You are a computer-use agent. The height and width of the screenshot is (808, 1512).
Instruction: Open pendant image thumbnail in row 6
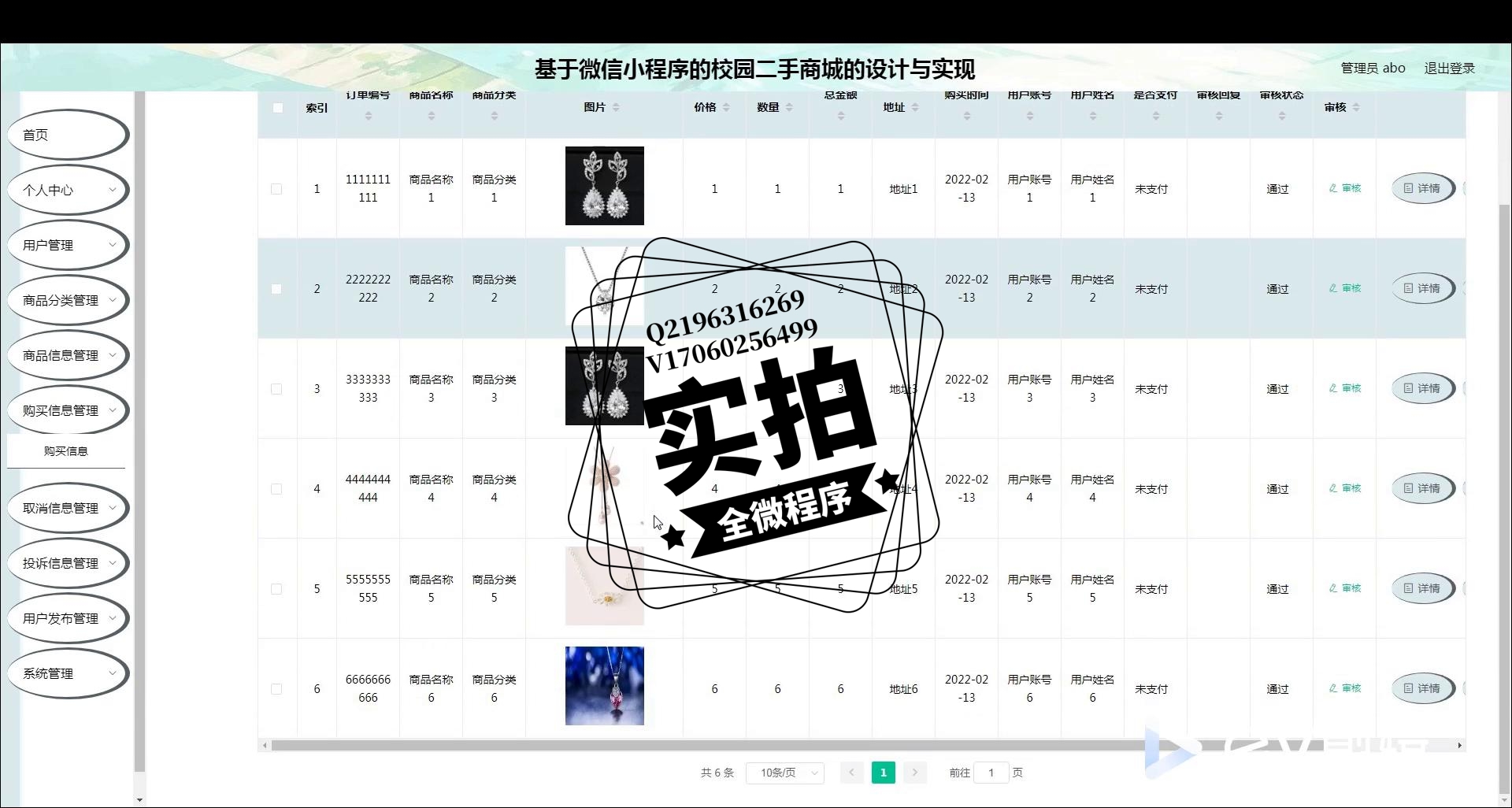click(605, 686)
